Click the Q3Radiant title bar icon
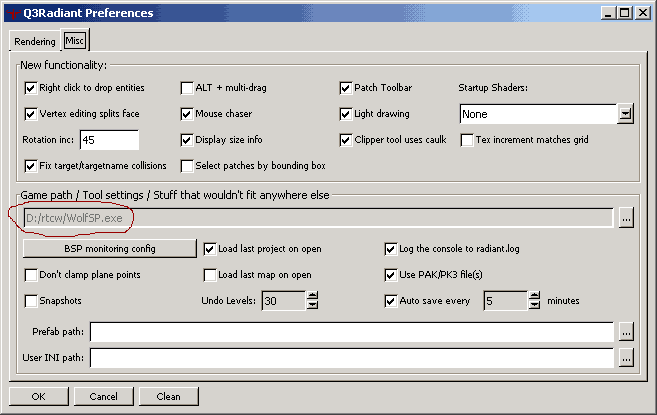This screenshot has width=657, height=415. click(x=14, y=13)
